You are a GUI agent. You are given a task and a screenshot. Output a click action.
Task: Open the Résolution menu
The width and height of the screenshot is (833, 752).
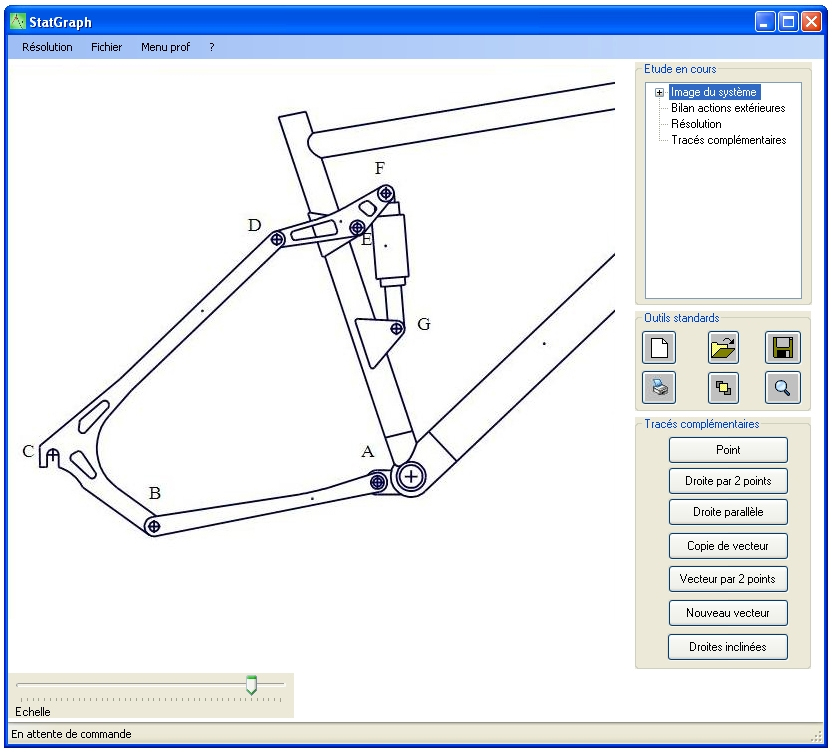click(47, 47)
